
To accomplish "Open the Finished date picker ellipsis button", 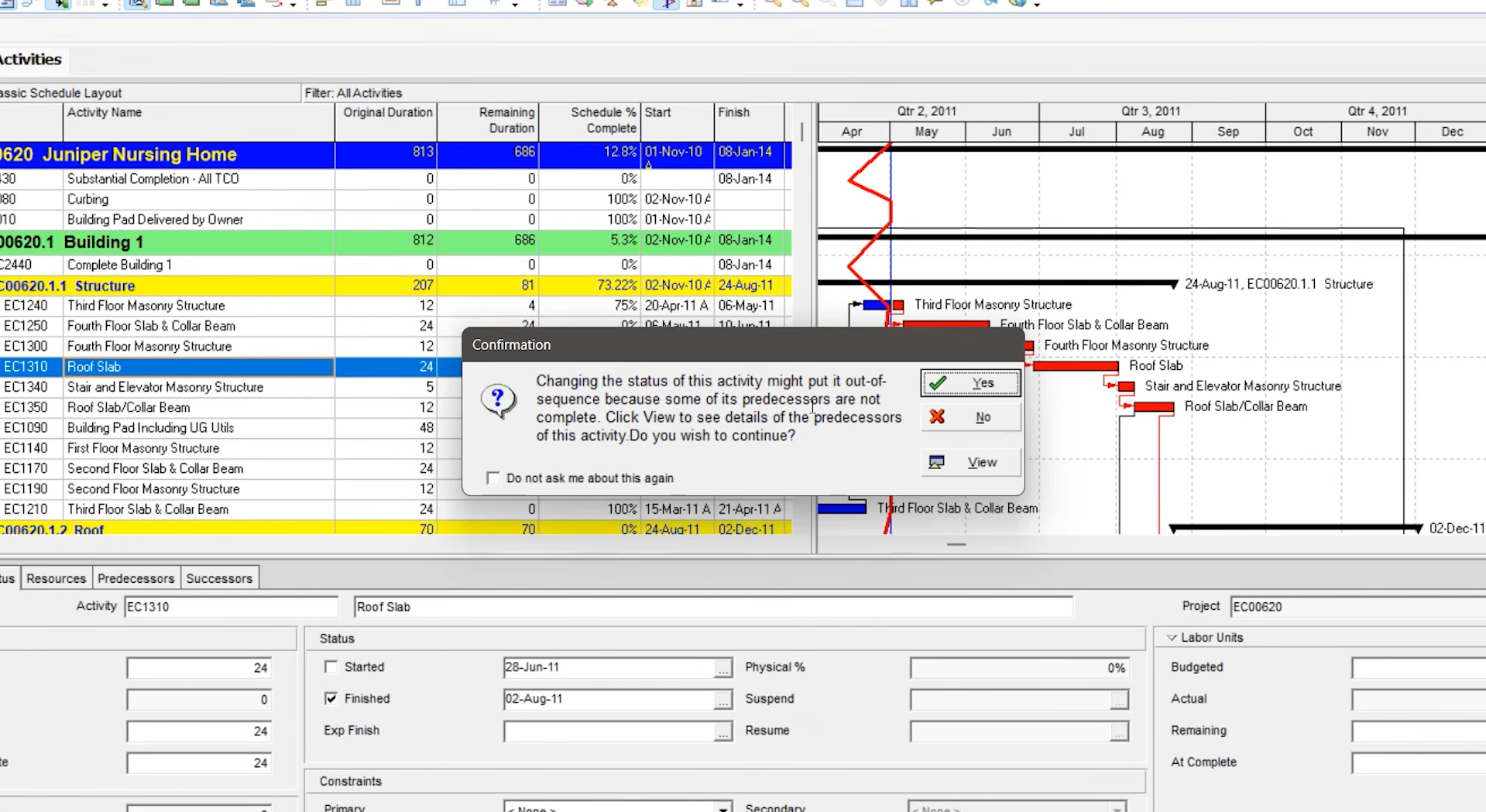I will (x=722, y=700).
